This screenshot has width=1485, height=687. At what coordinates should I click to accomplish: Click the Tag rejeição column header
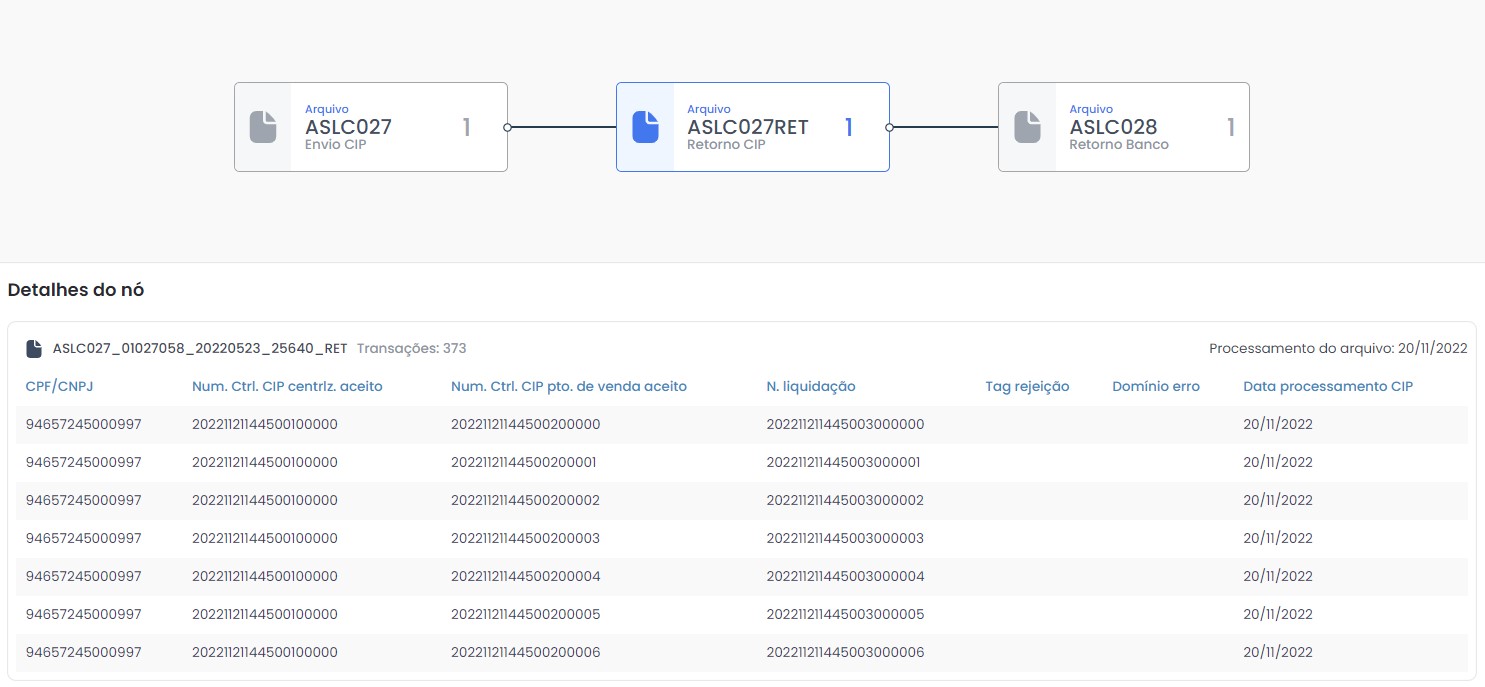1027,386
